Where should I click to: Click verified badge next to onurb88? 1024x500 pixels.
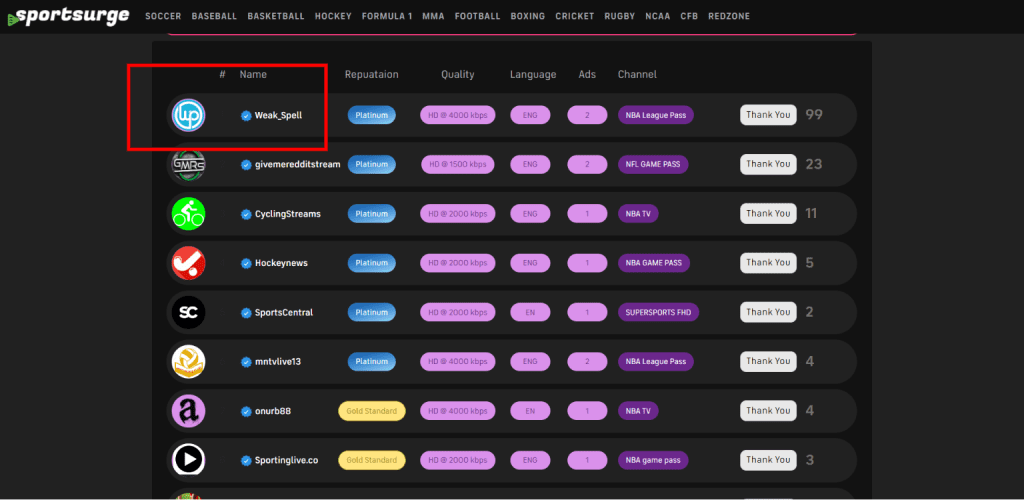(246, 411)
